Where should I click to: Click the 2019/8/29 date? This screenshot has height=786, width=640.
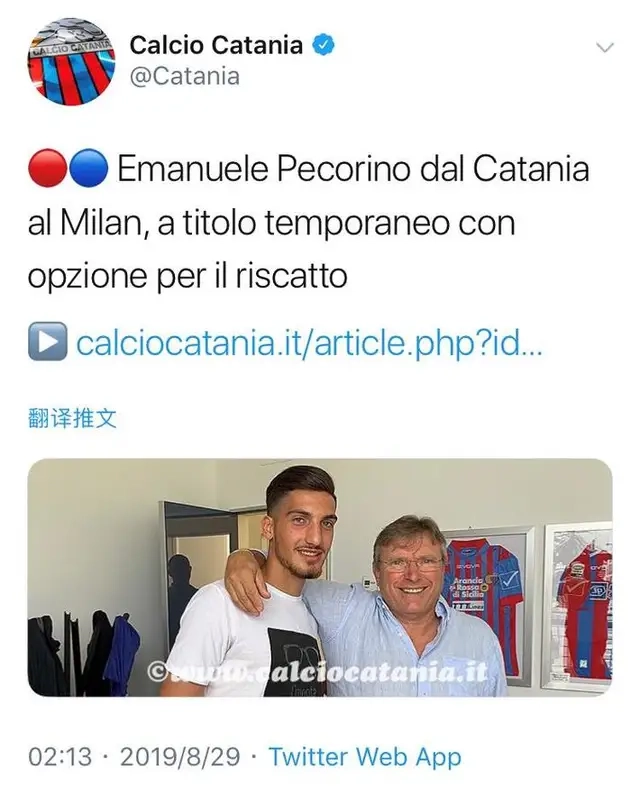click(180, 757)
